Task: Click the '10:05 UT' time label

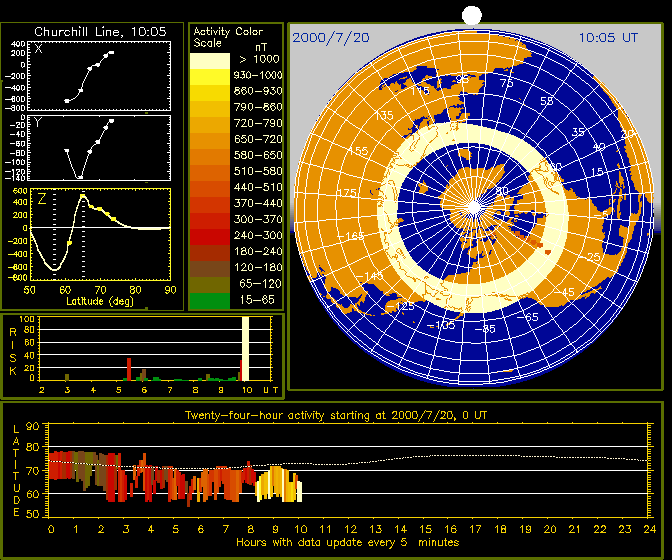Action: tap(608, 37)
